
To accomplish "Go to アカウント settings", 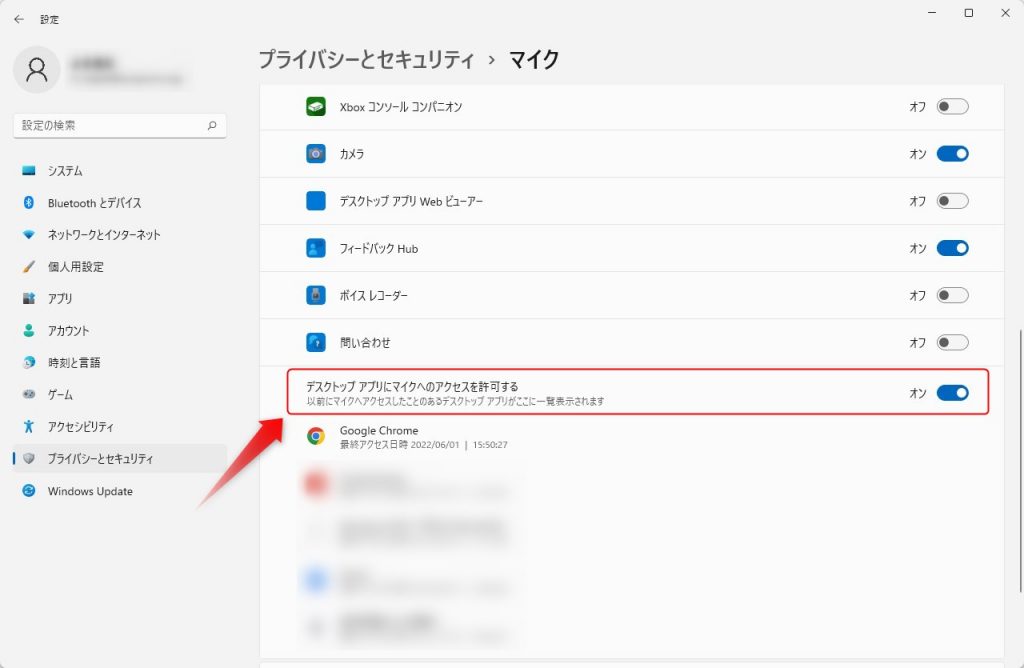I will click(120, 330).
